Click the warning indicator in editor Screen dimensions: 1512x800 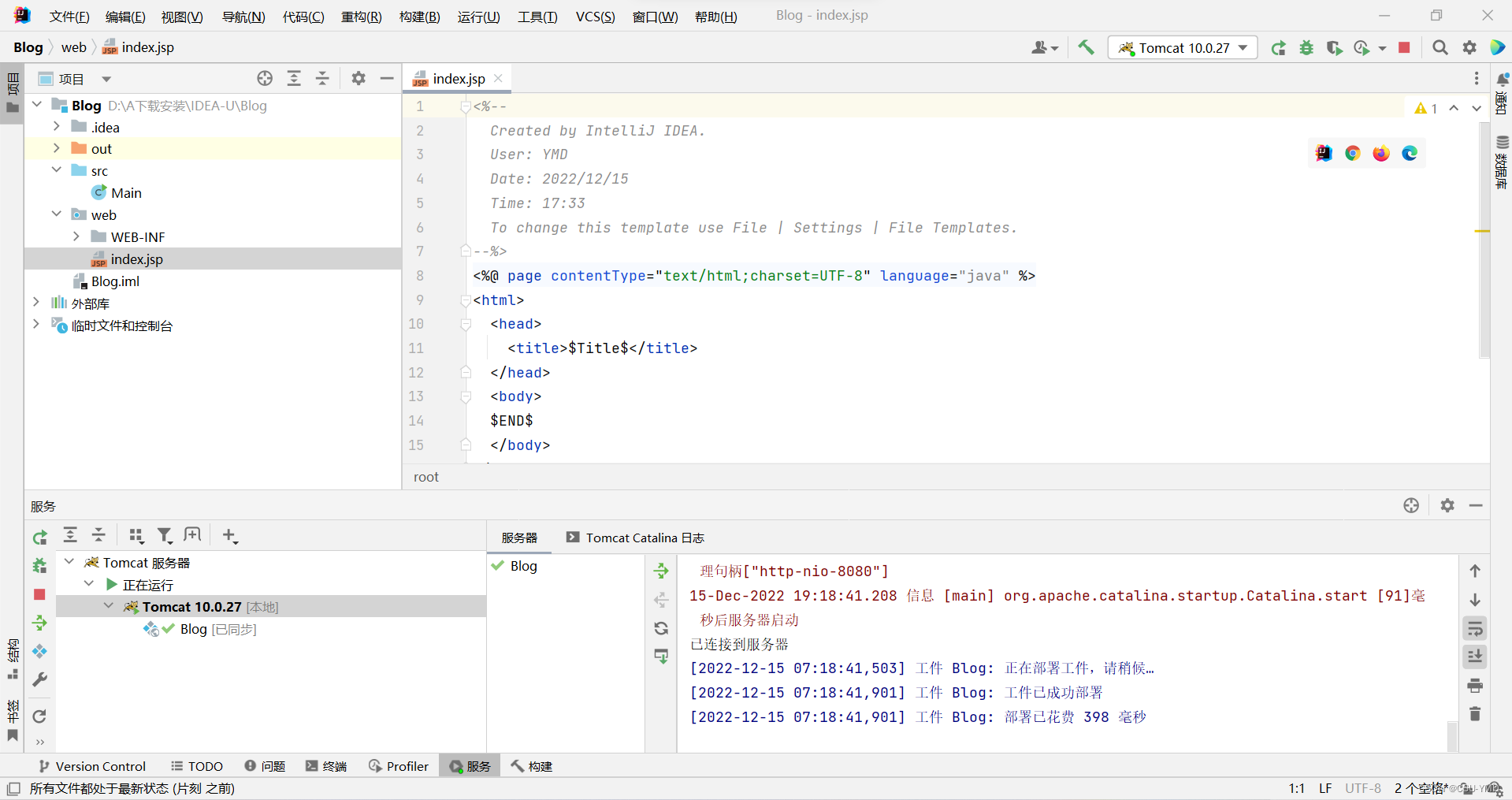pos(1425,108)
